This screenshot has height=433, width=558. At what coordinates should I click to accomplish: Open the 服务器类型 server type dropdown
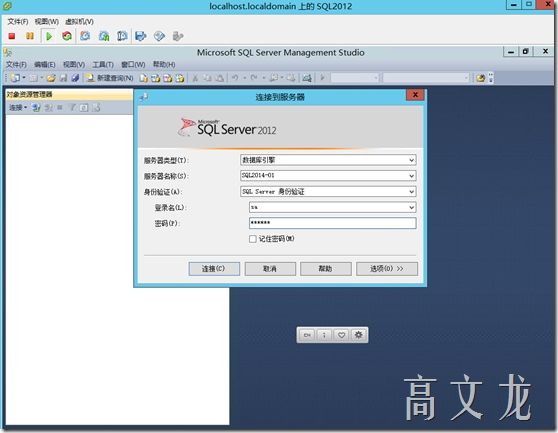[x=411, y=160]
